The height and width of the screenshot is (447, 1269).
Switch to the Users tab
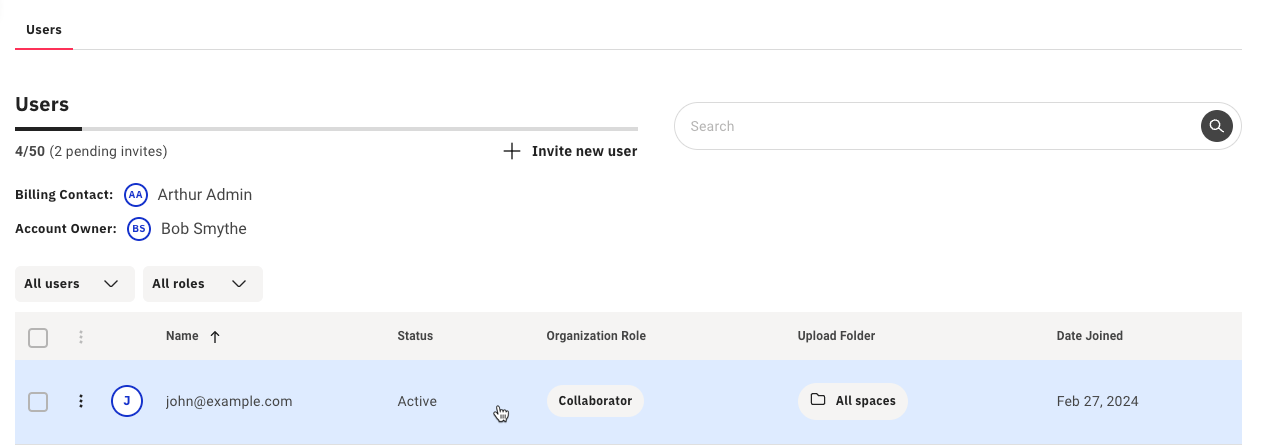pyautogui.click(x=44, y=30)
